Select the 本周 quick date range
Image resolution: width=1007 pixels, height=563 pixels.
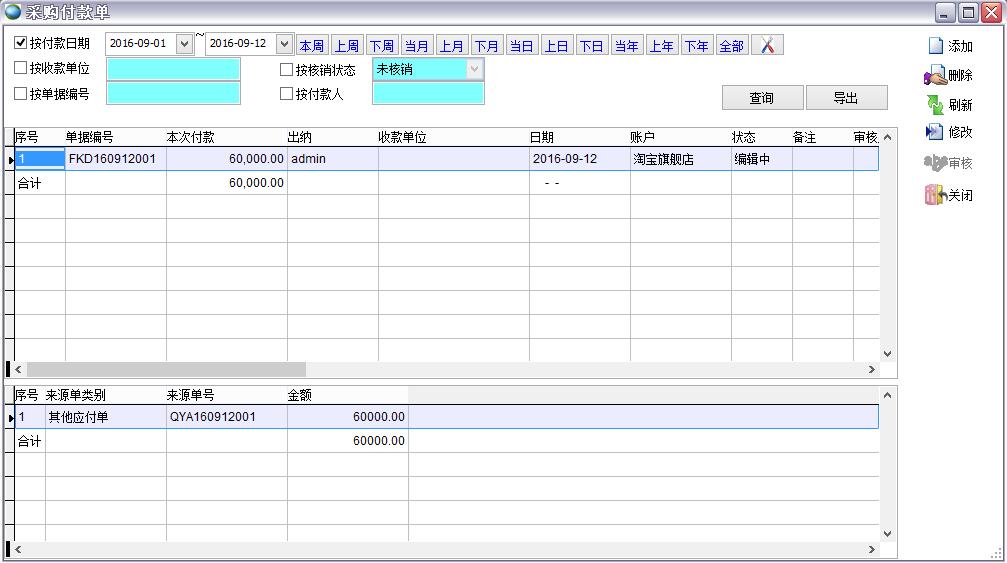312,46
